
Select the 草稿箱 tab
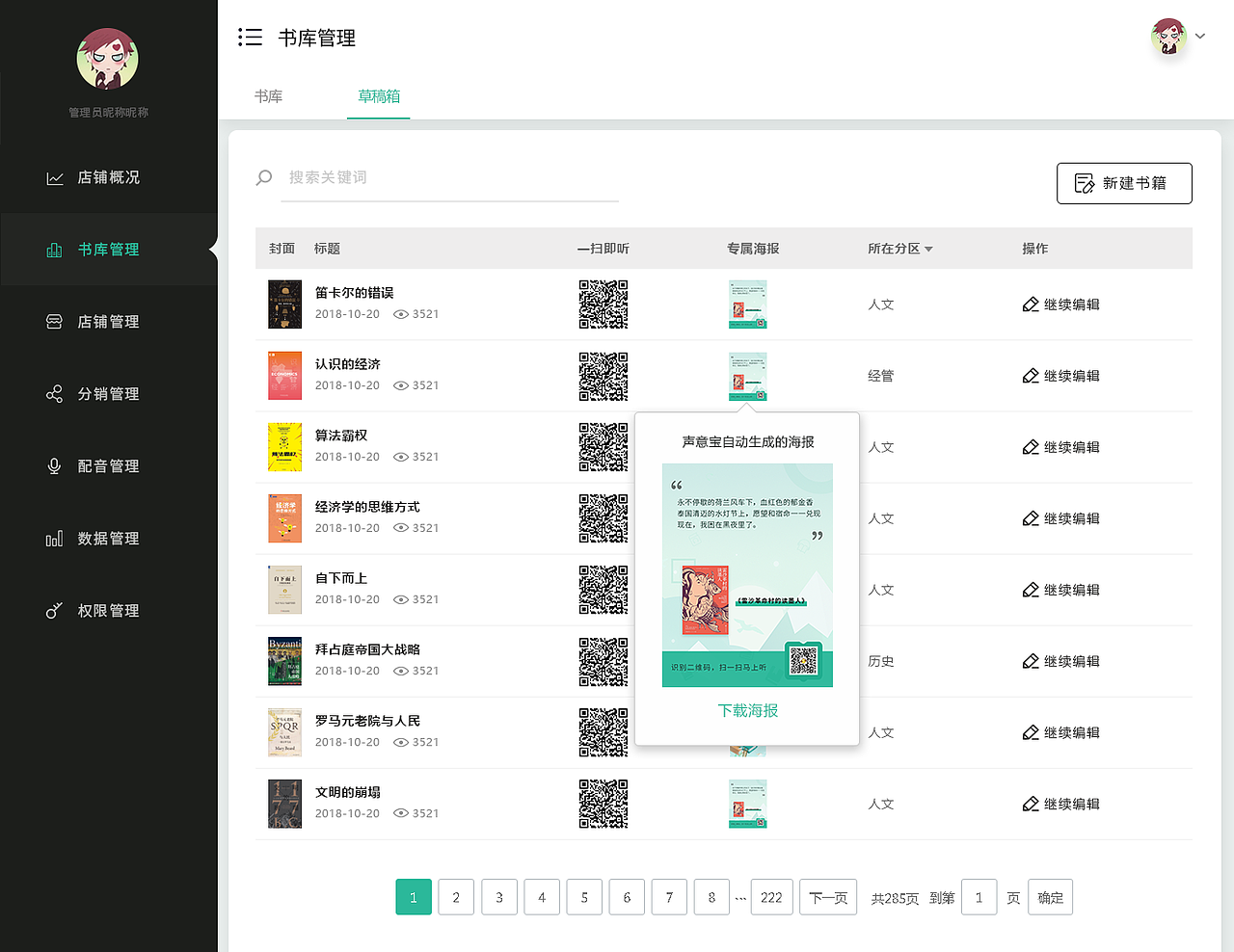click(x=378, y=96)
